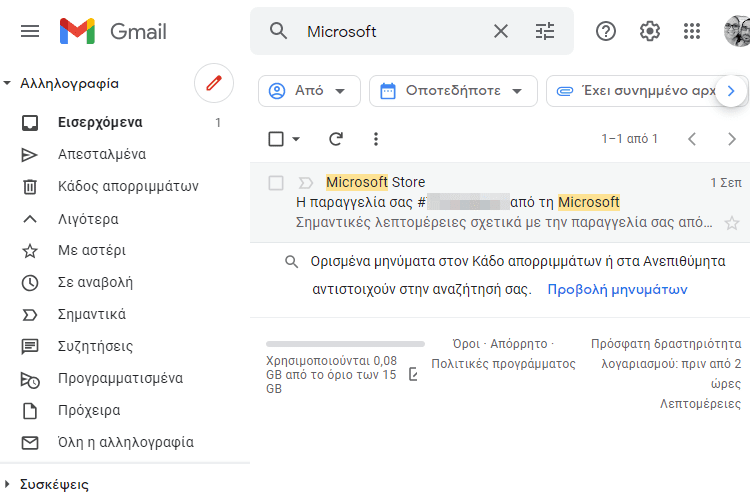Open the Προγραμματισμένα label
This screenshot has height=500, width=750.
point(122,378)
